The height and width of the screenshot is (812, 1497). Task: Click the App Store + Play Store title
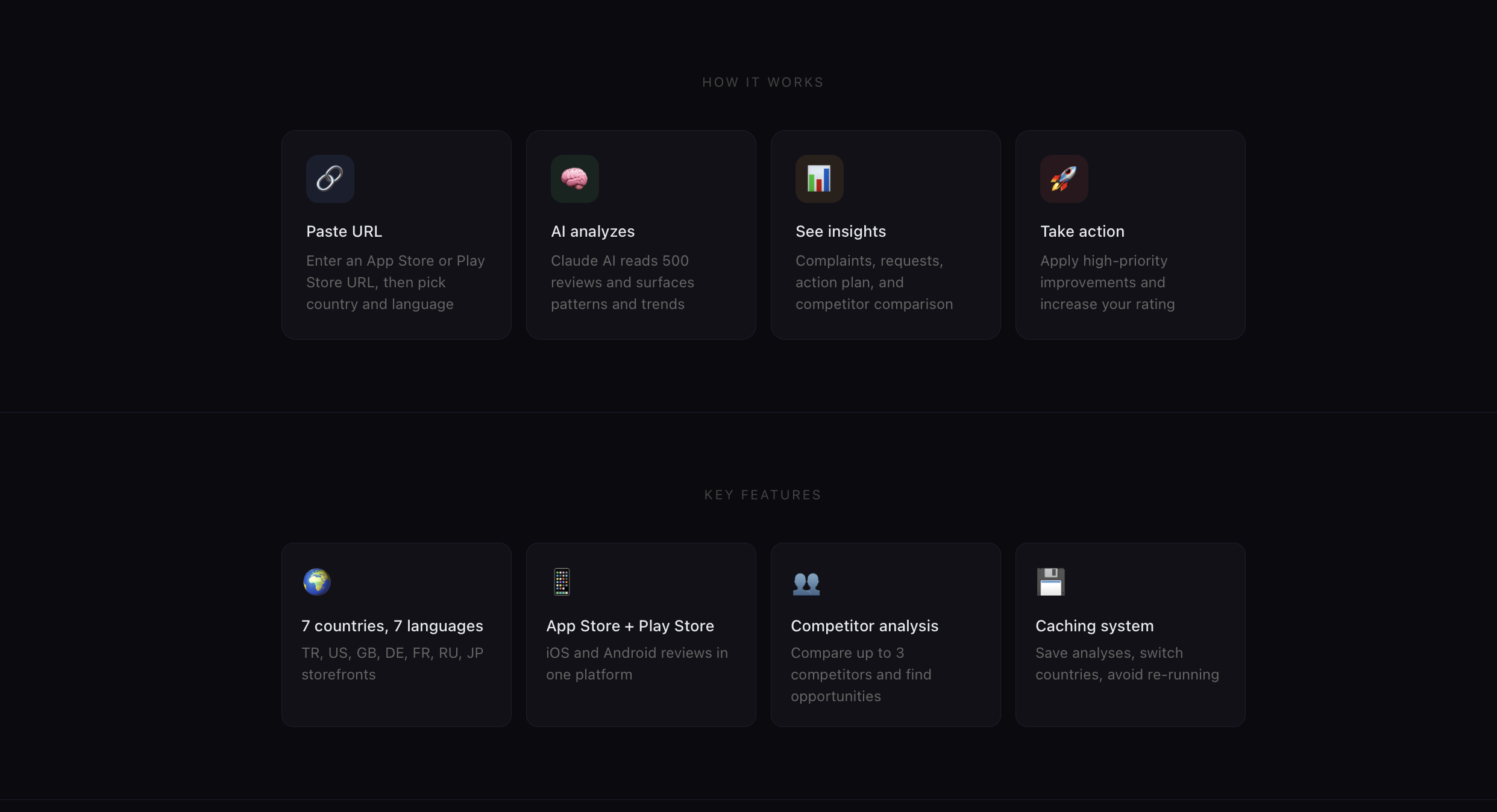point(630,626)
